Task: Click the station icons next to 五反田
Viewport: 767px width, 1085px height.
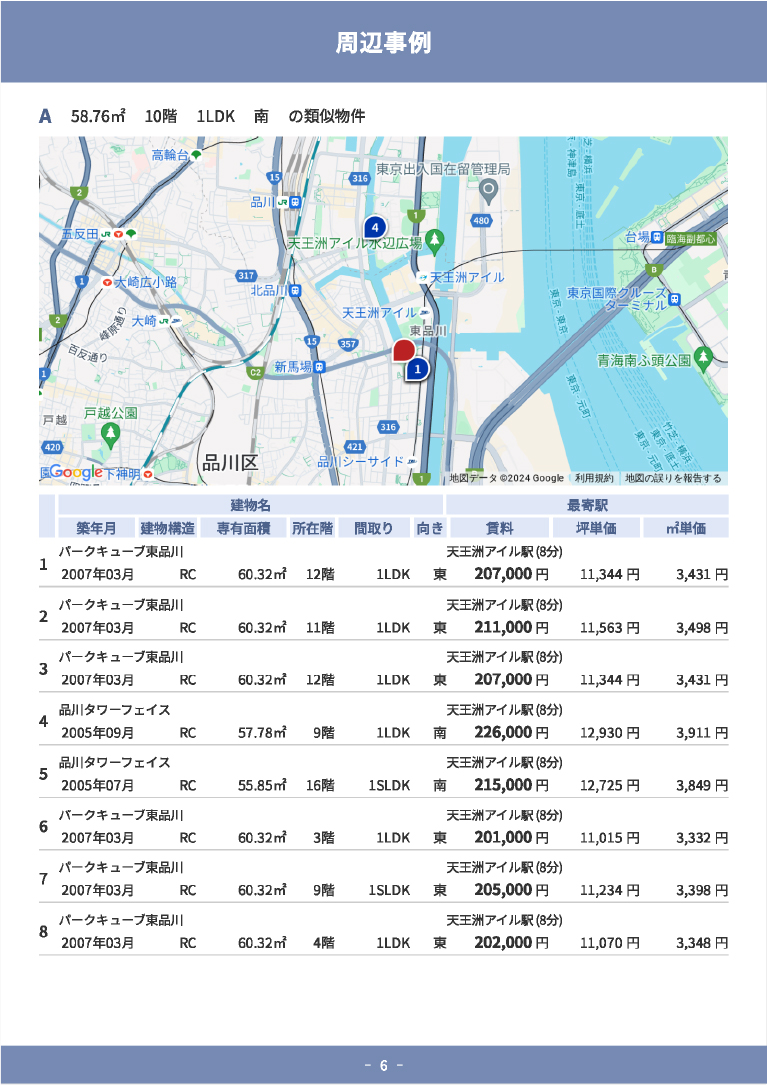Action: pyautogui.click(x=118, y=235)
